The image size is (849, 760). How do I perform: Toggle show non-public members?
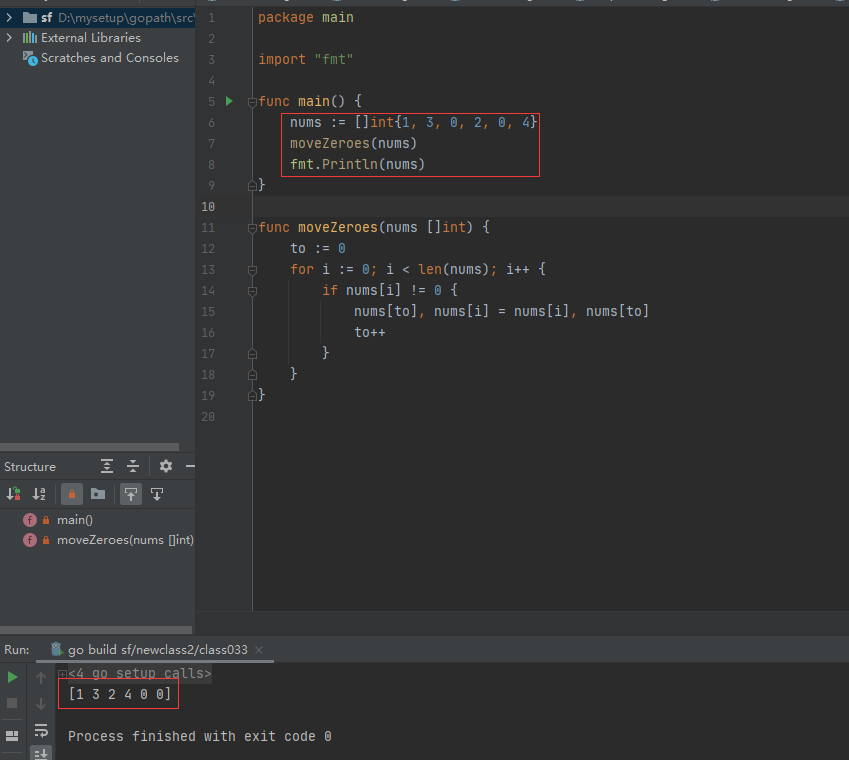[71, 494]
